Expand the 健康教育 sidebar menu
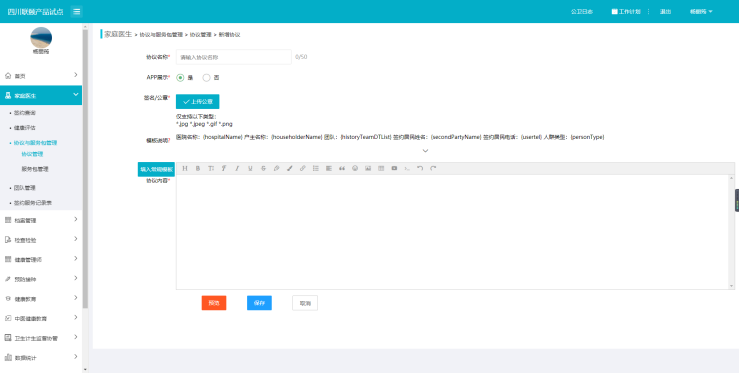Viewport: 740px width, 374px height. coord(41,299)
